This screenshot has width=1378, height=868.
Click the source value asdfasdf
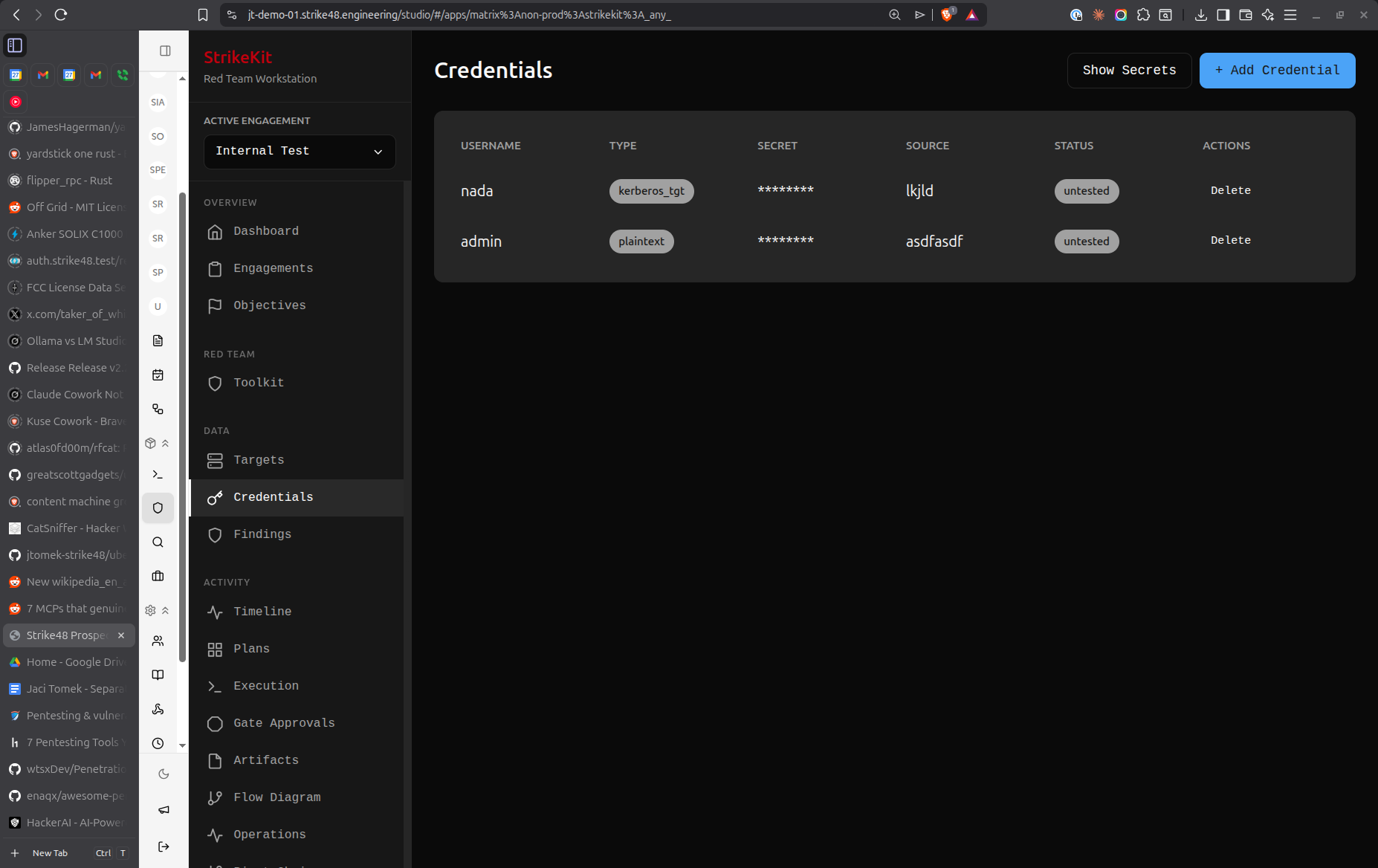pos(934,242)
